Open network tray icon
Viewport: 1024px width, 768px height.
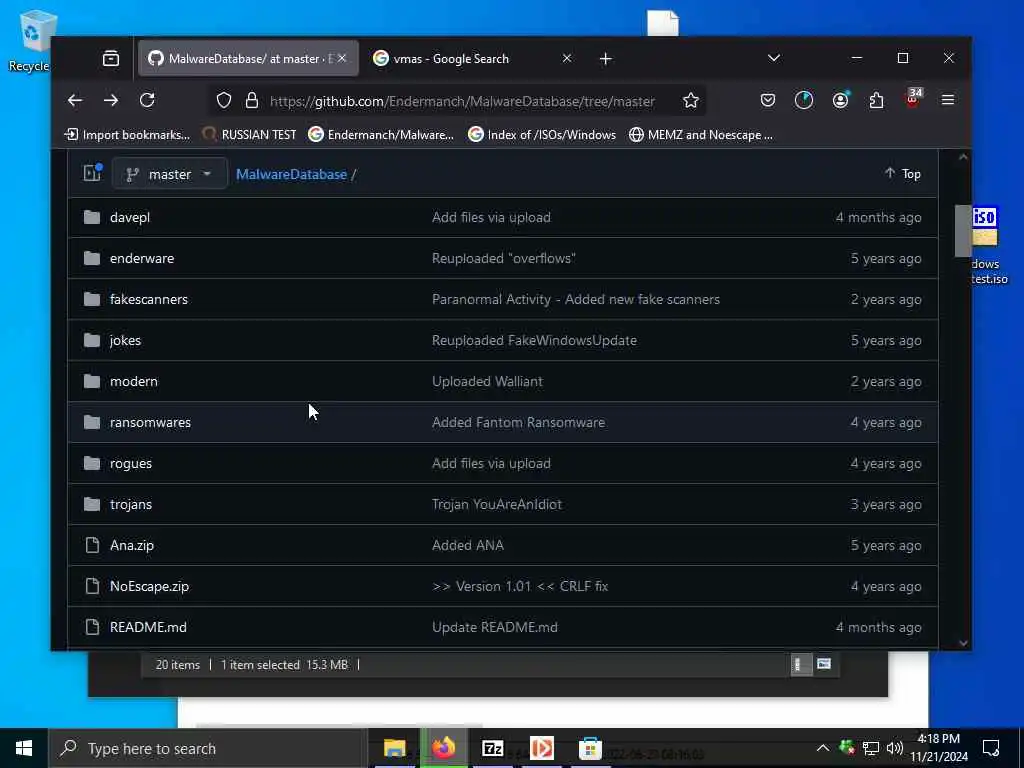click(871, 748)
